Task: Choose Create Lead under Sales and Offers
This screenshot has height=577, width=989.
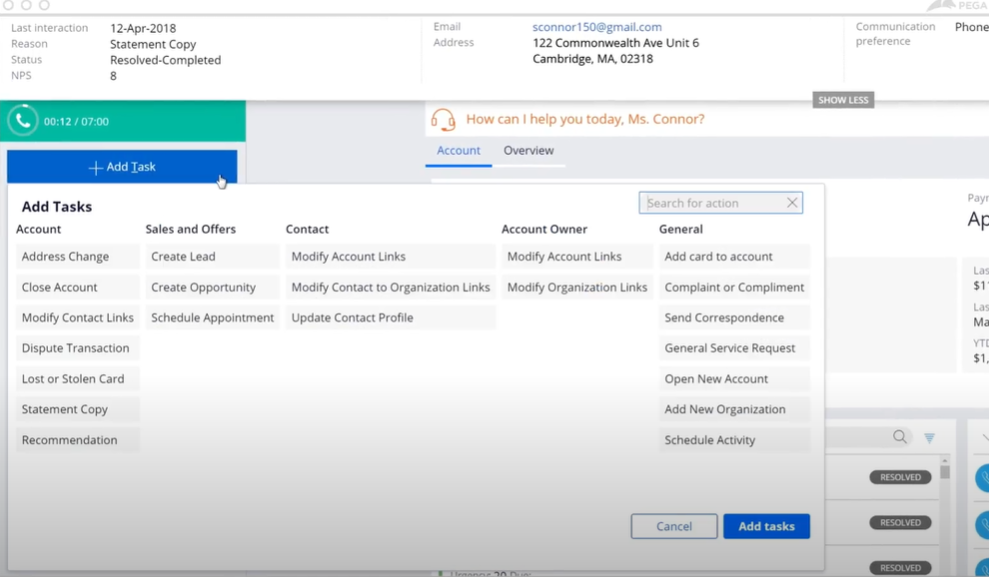Action: point(213,256)
